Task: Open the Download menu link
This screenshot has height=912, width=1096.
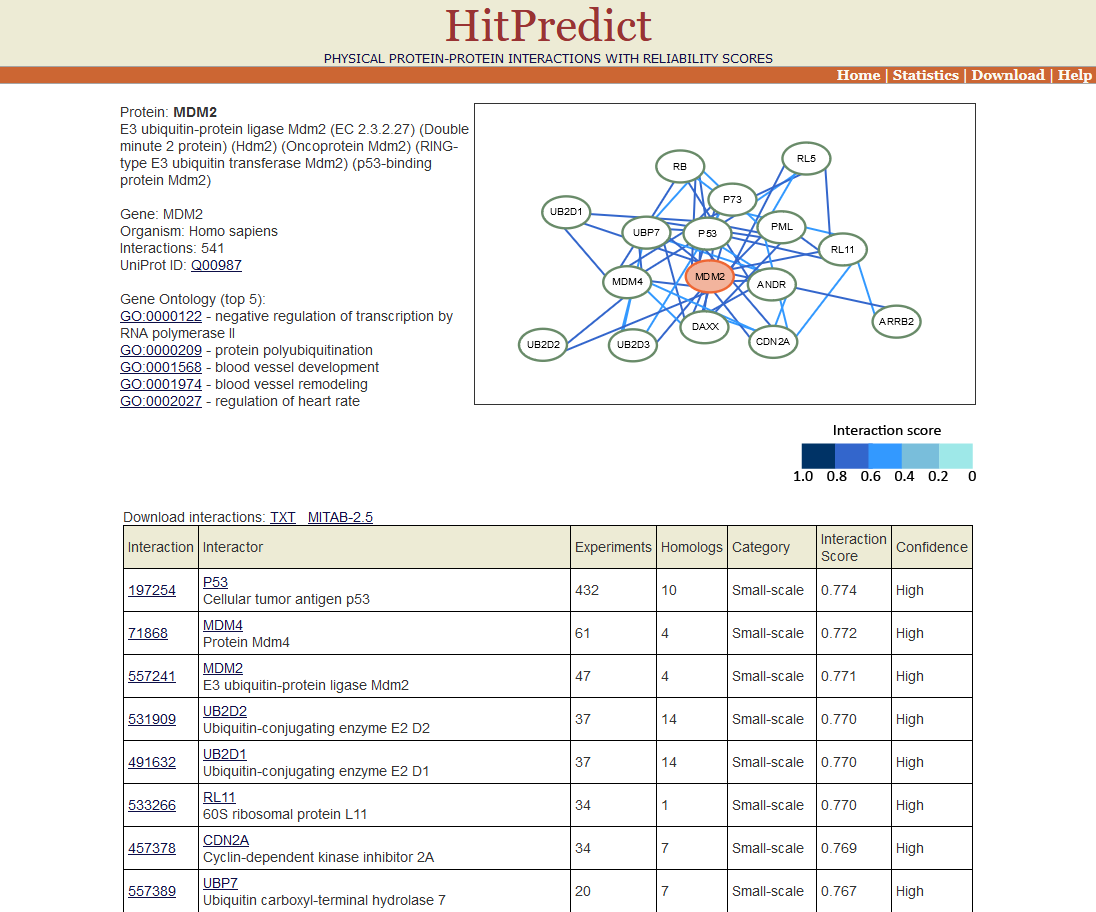Action: 1008,75
